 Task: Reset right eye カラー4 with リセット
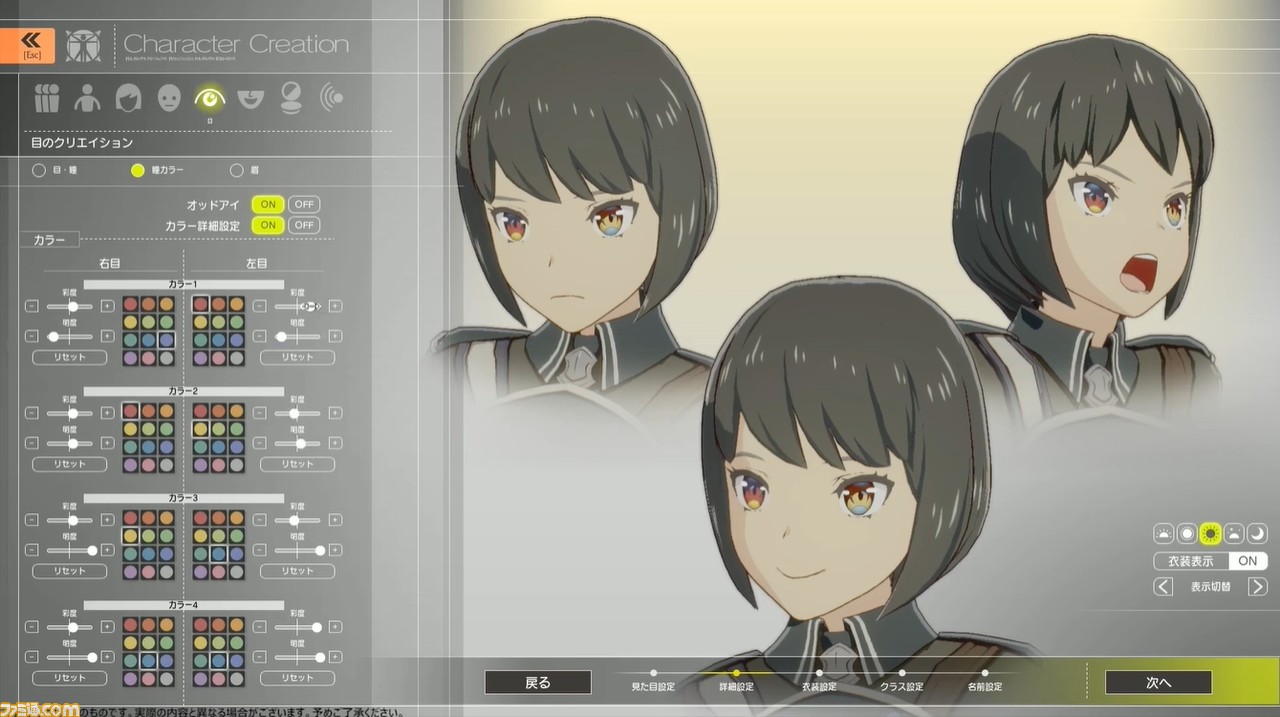point(70,678)
